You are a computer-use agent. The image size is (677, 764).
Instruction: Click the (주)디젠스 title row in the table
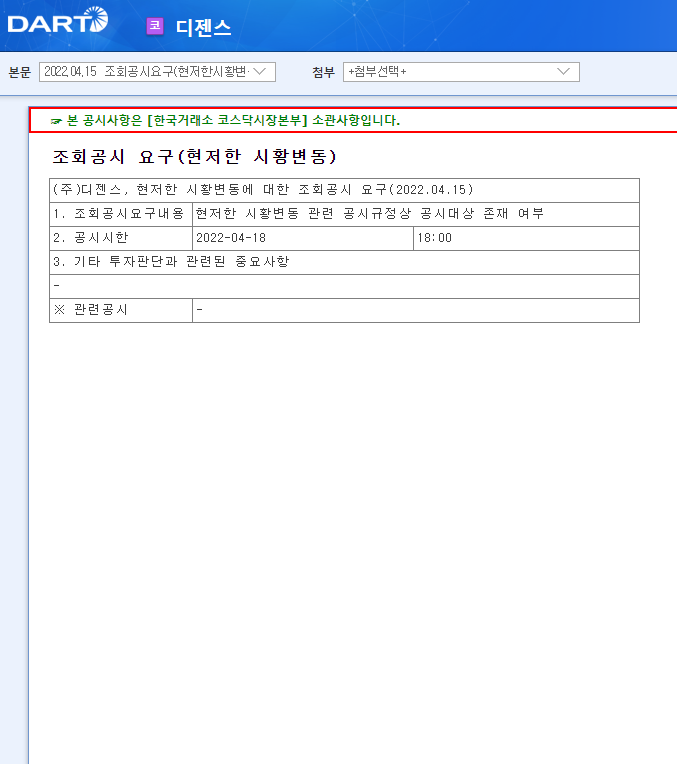(x=345, y=190)
